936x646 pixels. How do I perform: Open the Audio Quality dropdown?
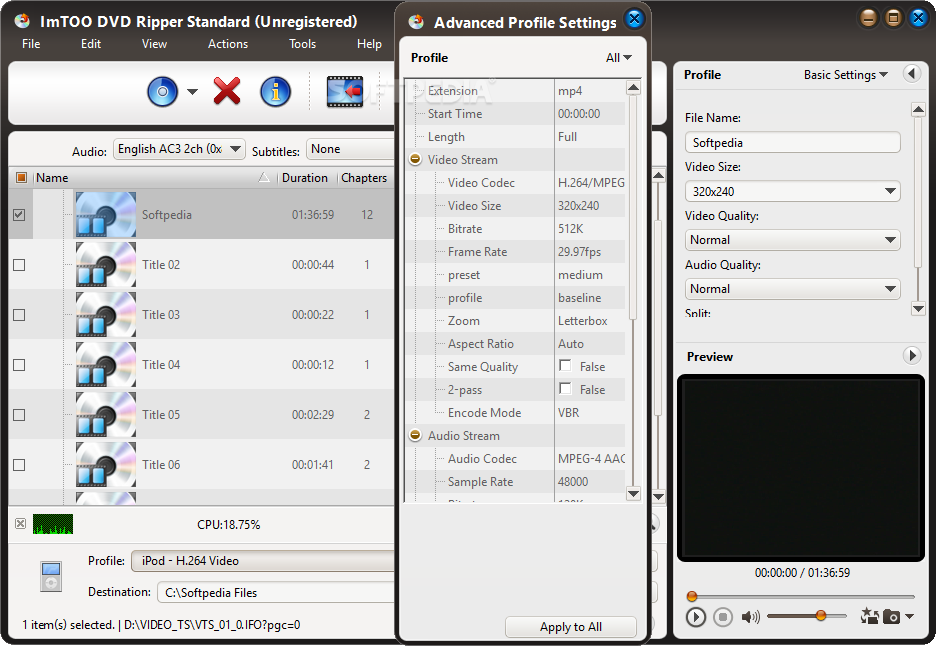point(793,289)
